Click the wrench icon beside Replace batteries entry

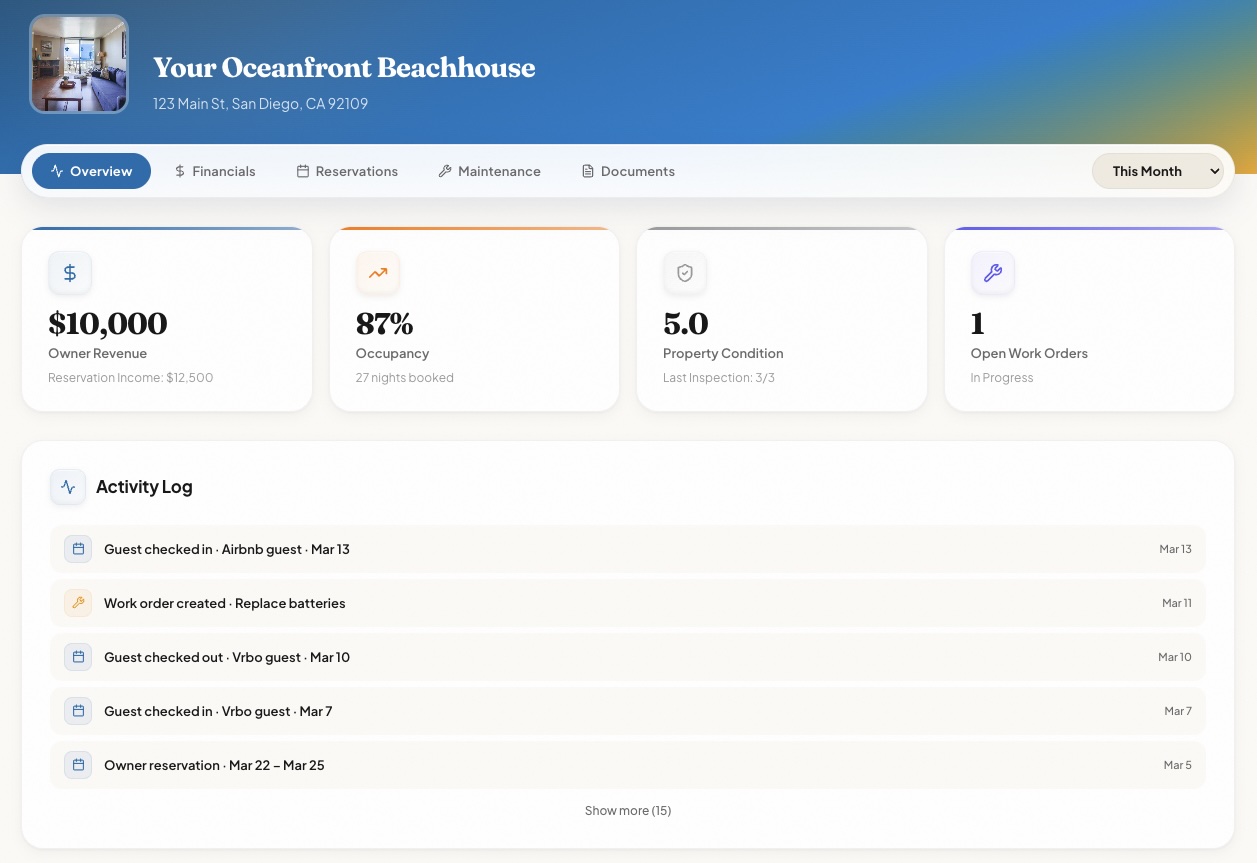(x=78, y=603)
